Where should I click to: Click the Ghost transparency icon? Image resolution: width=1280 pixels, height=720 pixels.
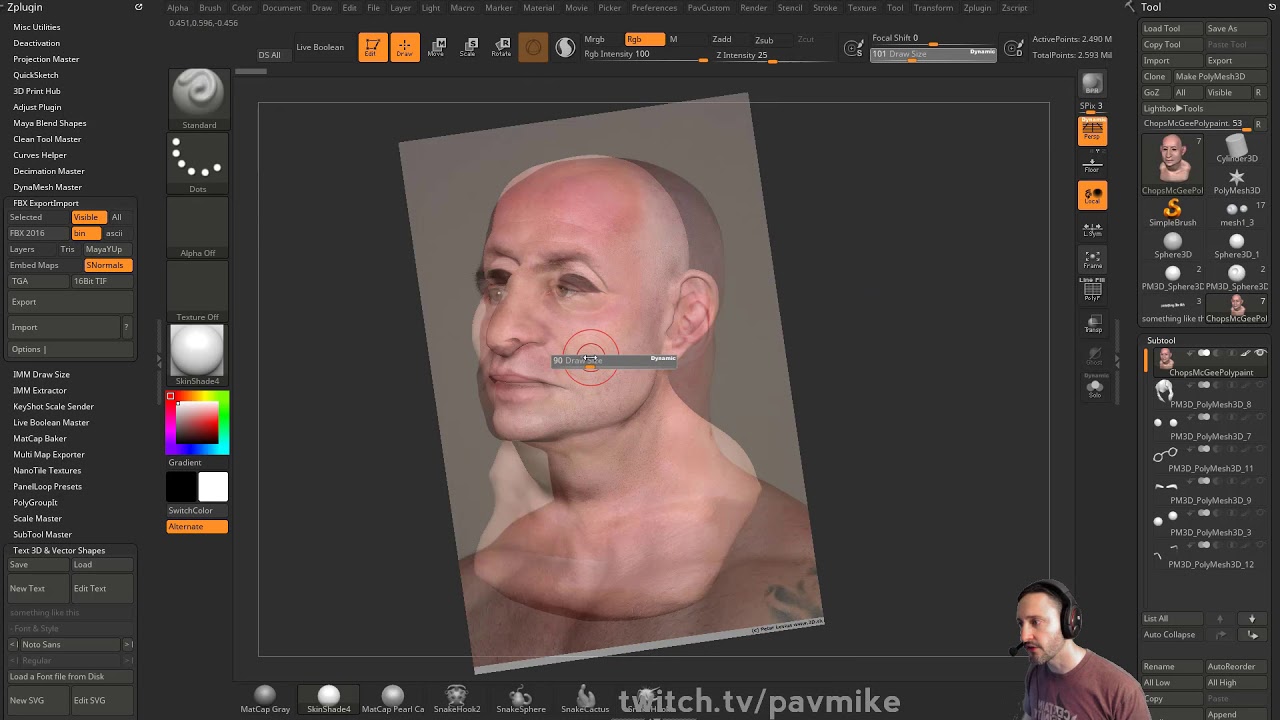coord(1093,356)
